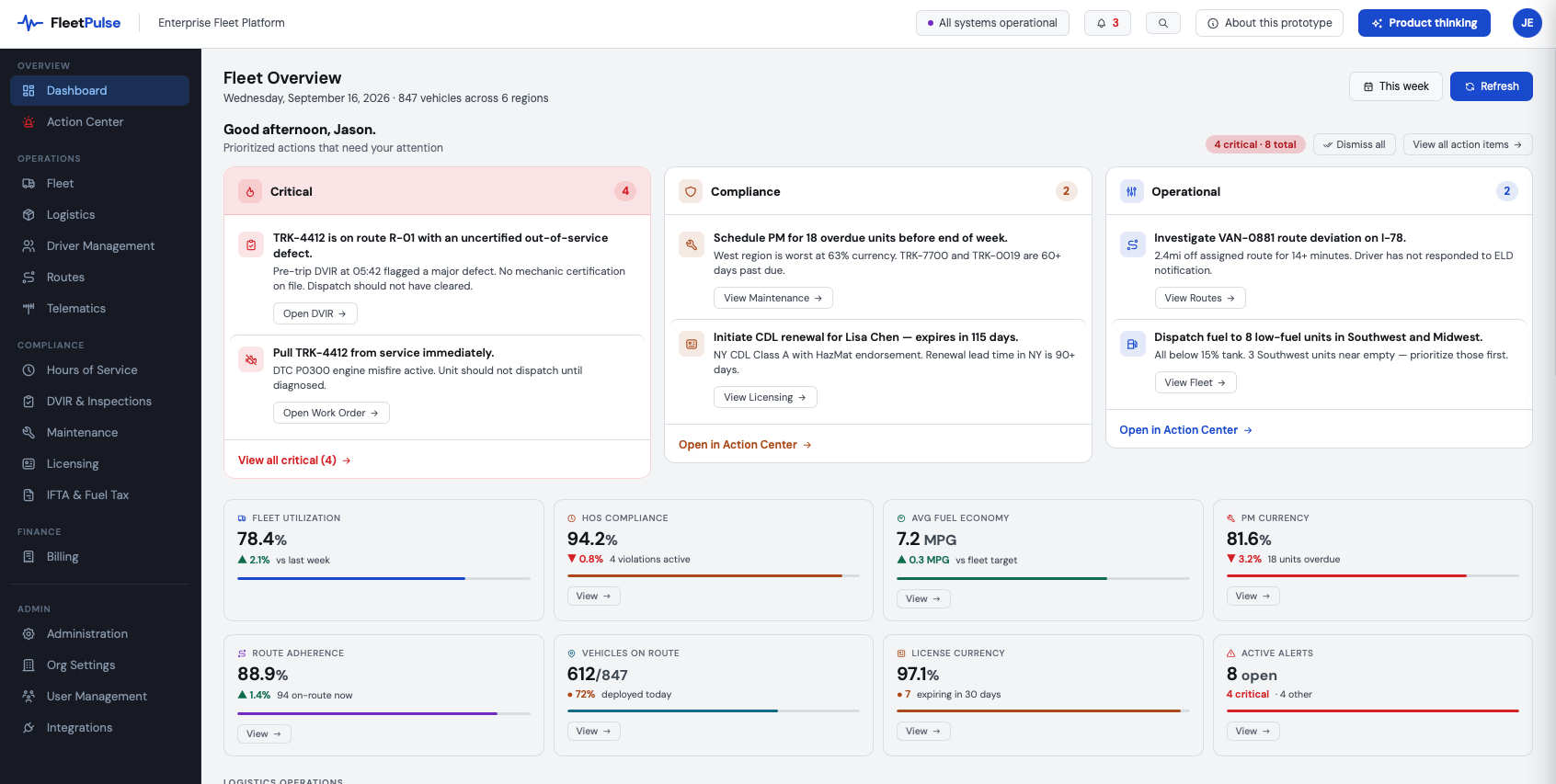Click the wrench icon beside Schedule PM item
The height and width of the screenshot is (784, 1556).
click(x=692, y=244)
